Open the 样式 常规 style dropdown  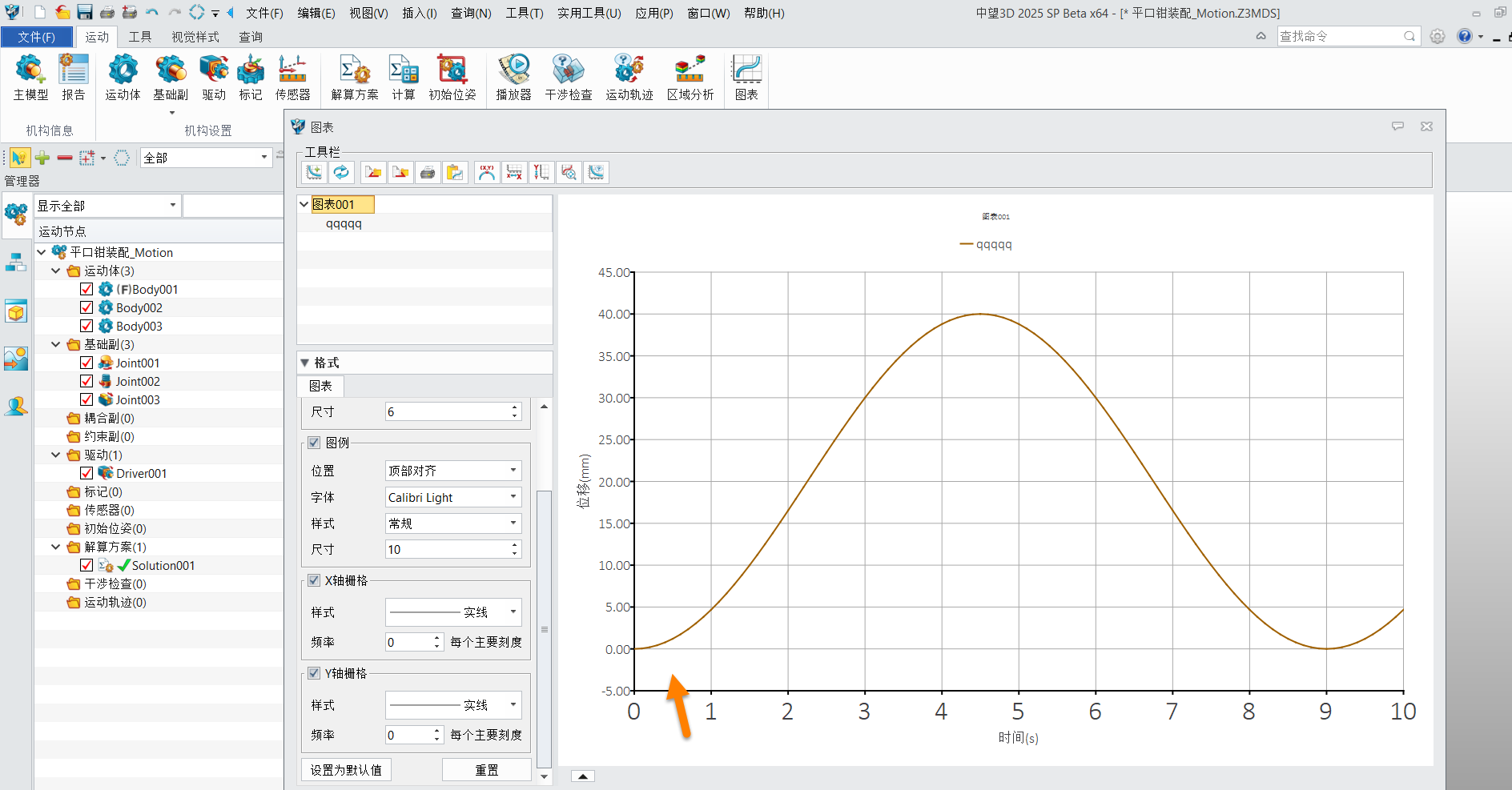click(453, 523)
